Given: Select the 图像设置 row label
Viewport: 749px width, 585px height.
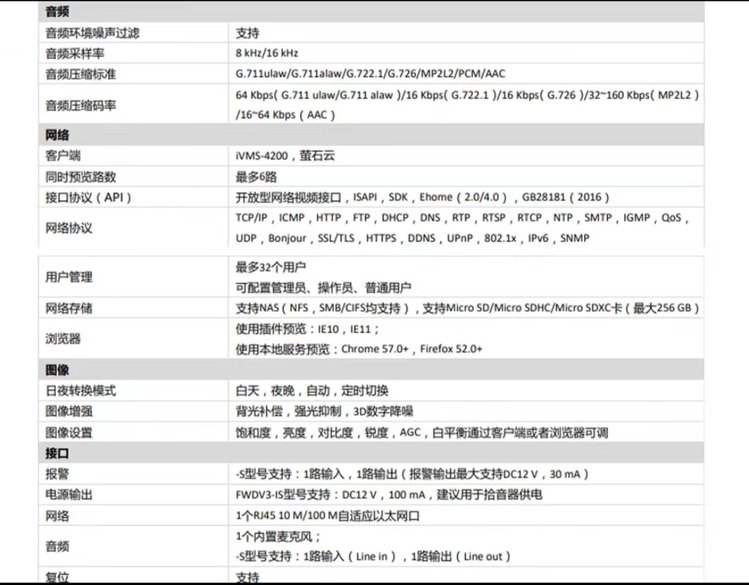Looking at the screenshot, I should [70, 432].
